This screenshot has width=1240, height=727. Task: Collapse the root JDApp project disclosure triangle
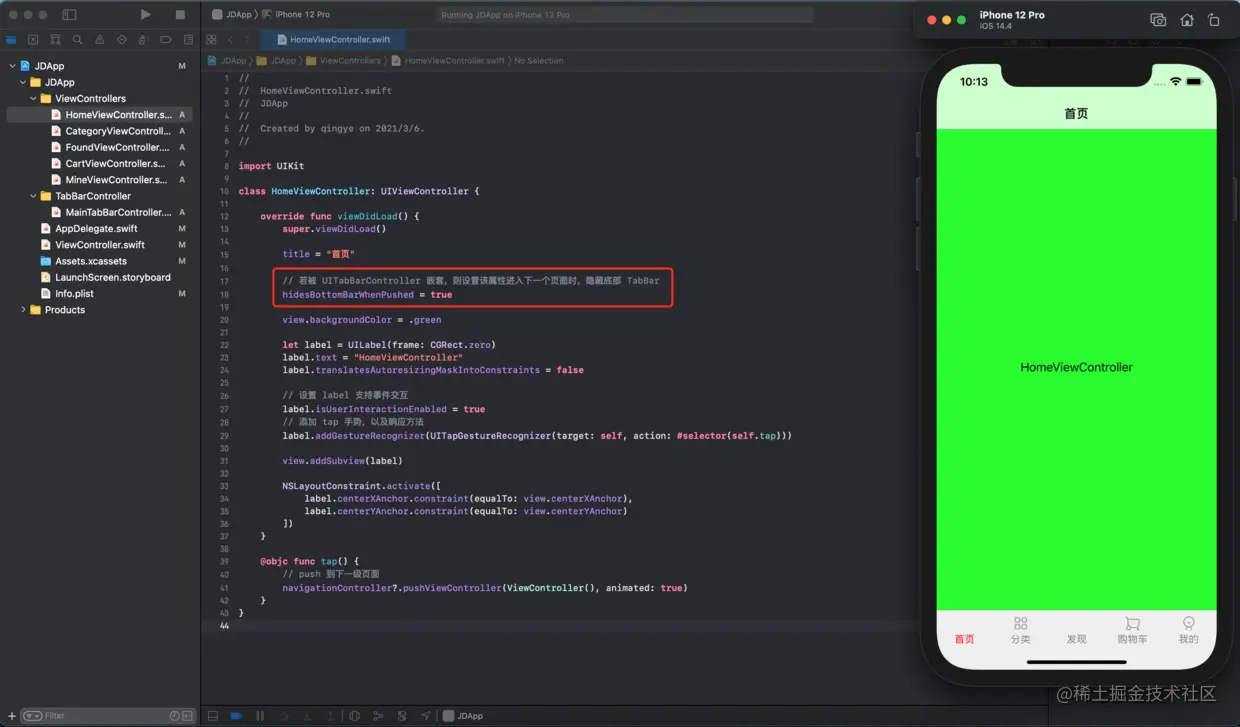pos(12,66)
